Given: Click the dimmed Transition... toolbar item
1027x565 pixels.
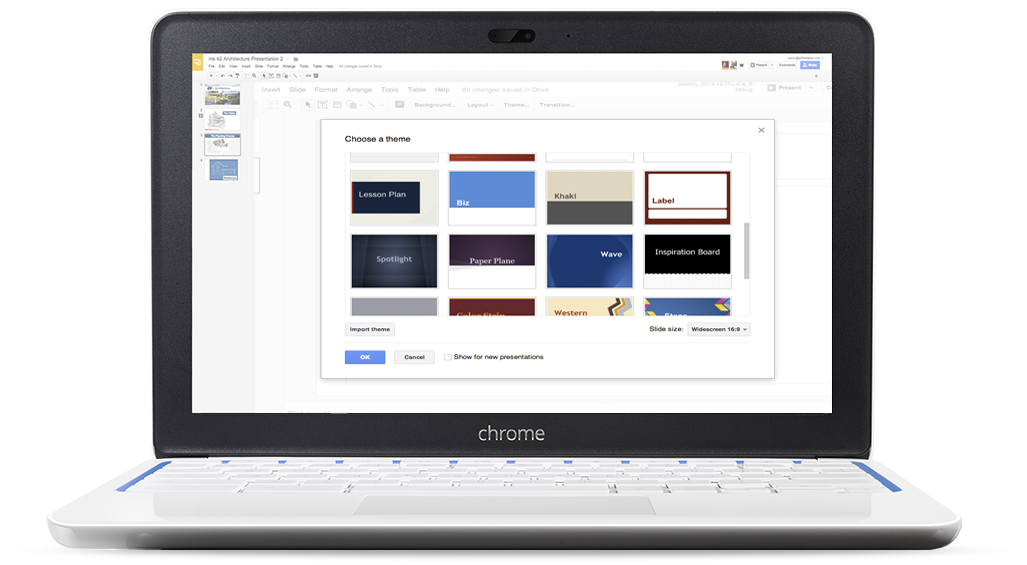Looking at the screenshot, I should pyautogui.click(x=557, y=105).
